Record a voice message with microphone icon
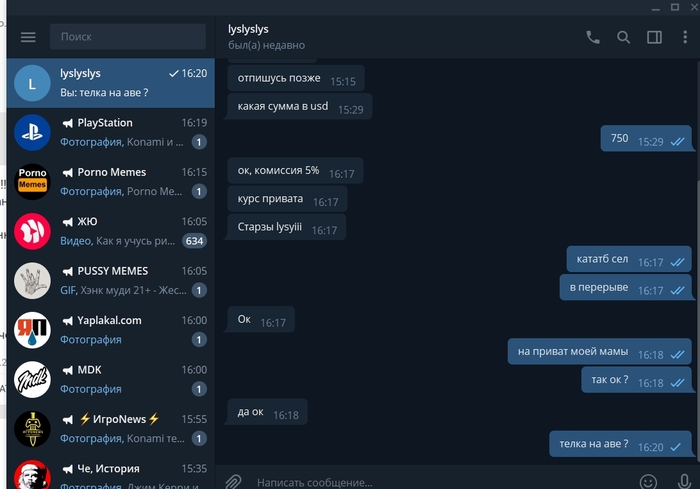 click(684, 482)
